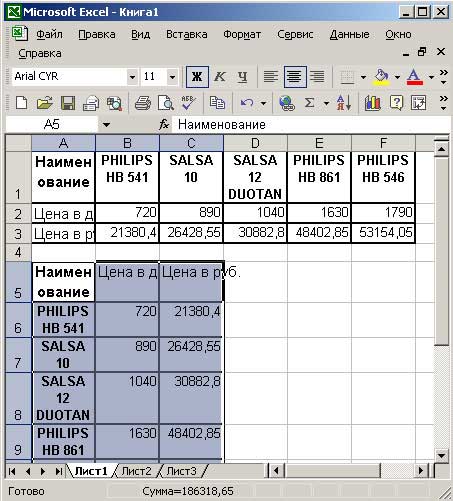
Task: Click the Search magnifier icon on toolbar
Action: point(114,103)
